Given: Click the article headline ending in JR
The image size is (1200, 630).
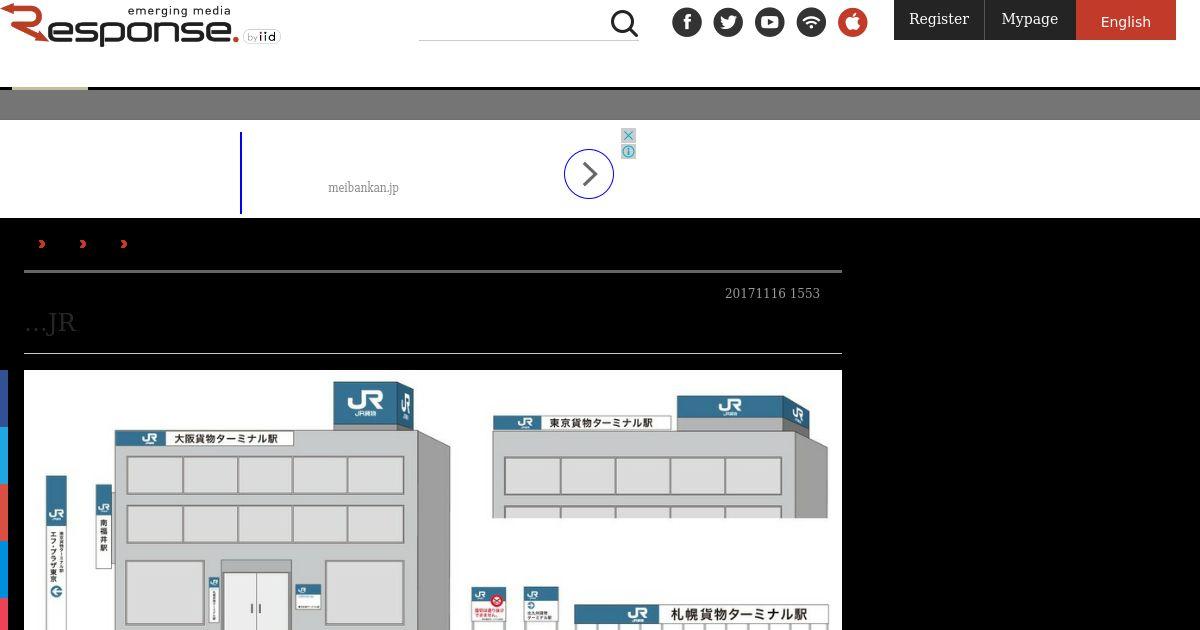Looking at the screenshot, I should [50, 322].
